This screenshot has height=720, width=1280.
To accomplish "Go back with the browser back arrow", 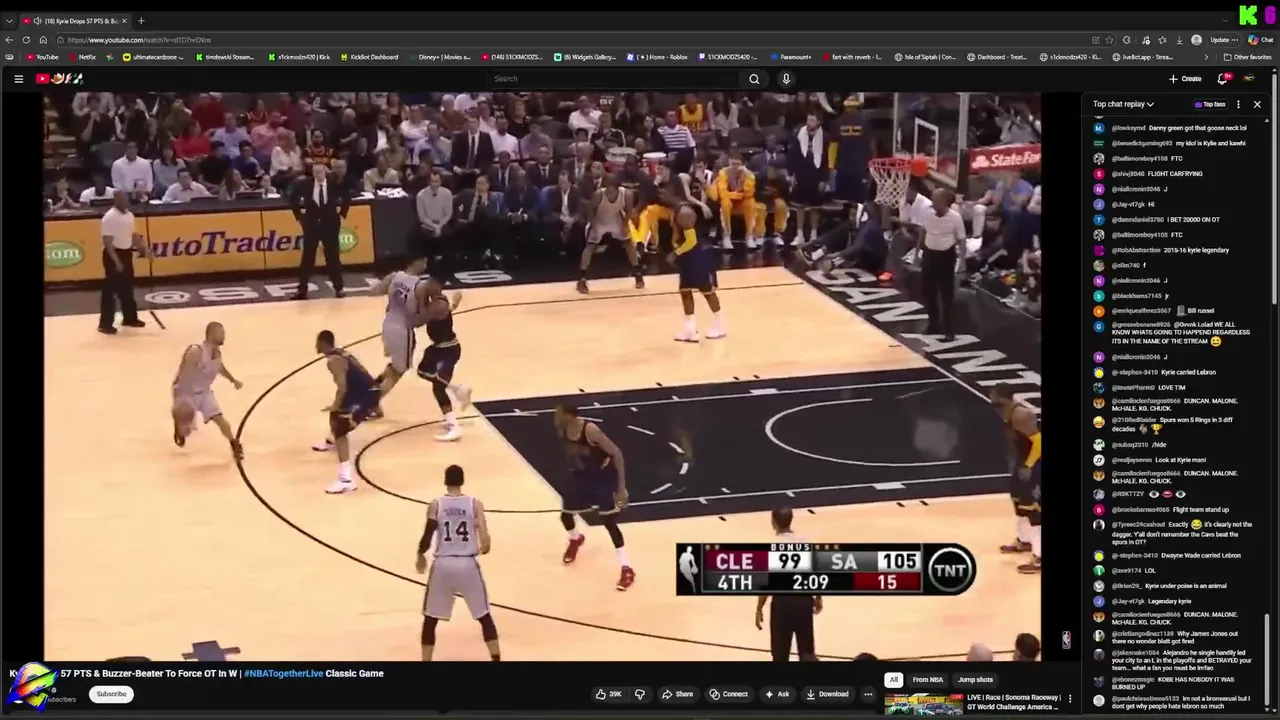I will coord(9,40).
